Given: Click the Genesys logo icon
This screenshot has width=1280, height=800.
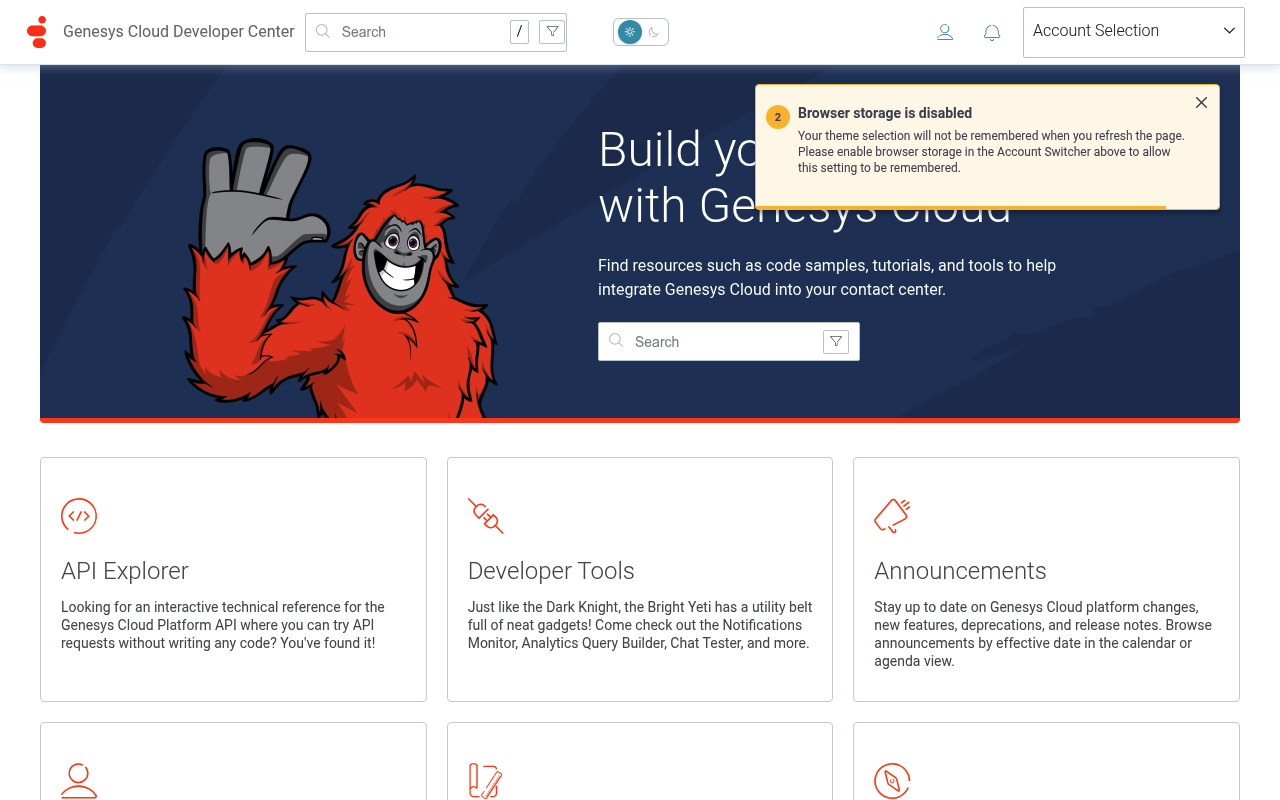Looking at the screenshot, I should (37, 32).
